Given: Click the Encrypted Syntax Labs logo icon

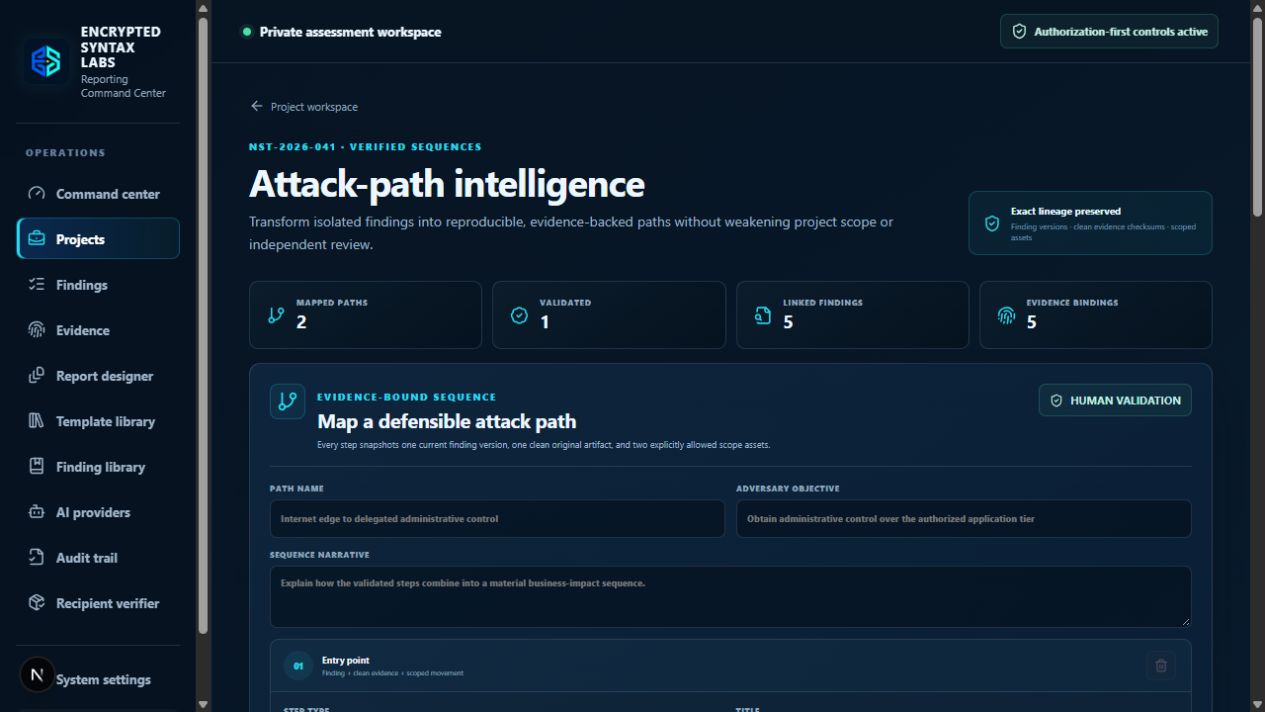Looking at the screenshot, I should coord(47,62).
